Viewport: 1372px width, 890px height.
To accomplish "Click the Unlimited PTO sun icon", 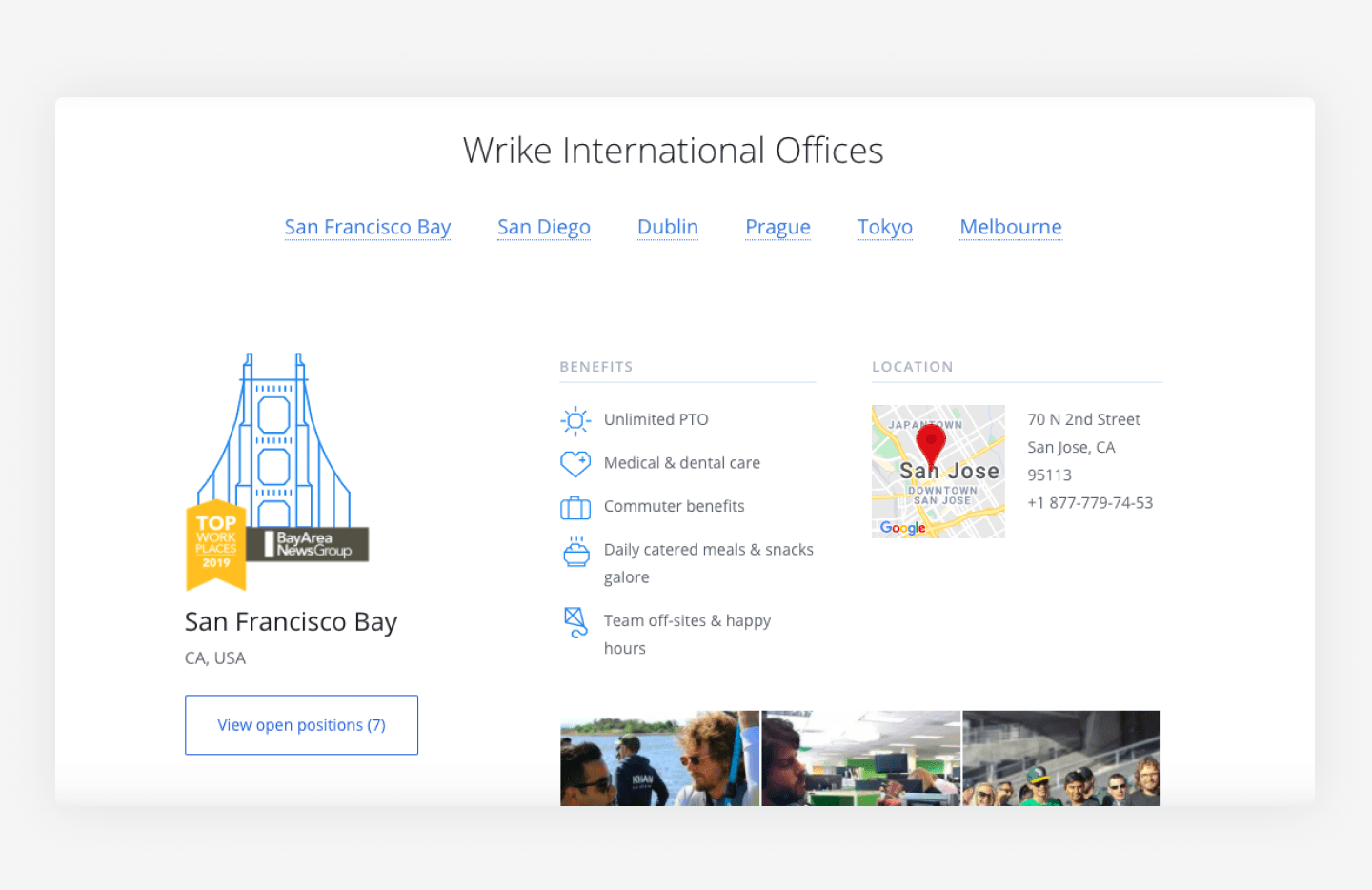I will click(x=575, y=419).
